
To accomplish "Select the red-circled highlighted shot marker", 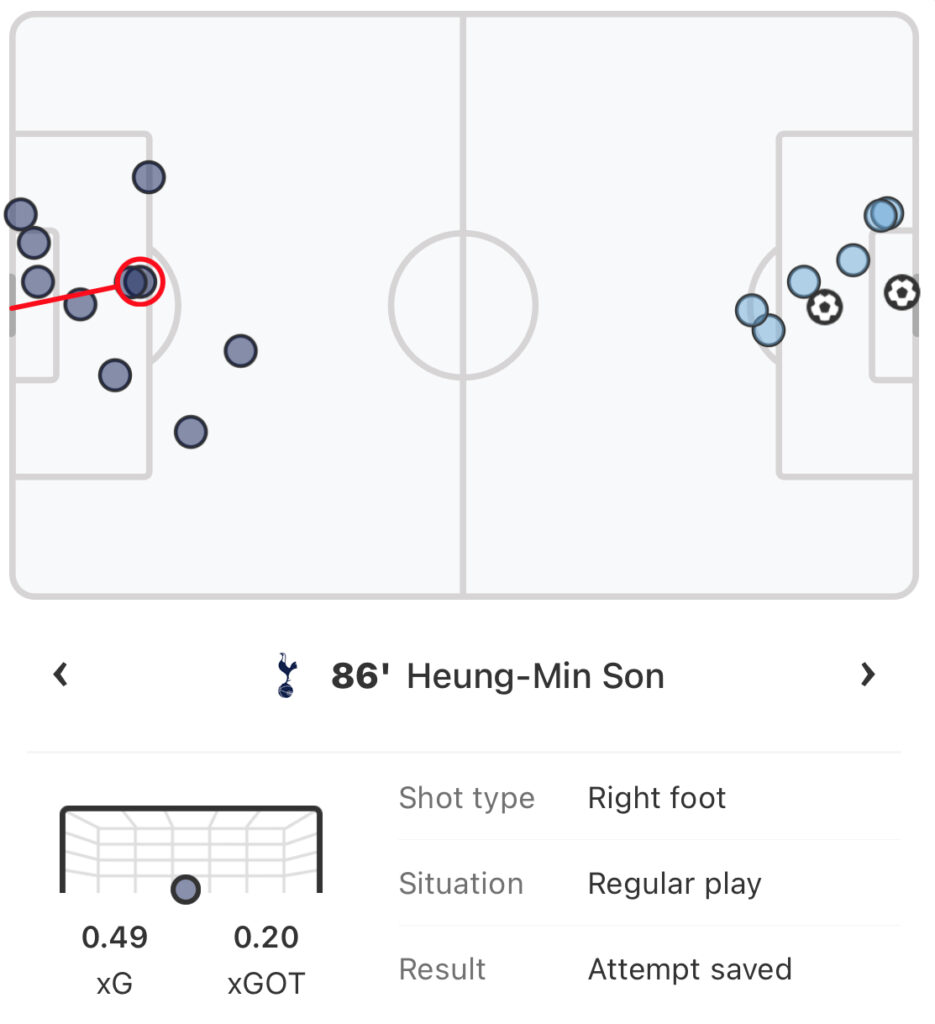I will pyautogui.click(x=139, y=281).
